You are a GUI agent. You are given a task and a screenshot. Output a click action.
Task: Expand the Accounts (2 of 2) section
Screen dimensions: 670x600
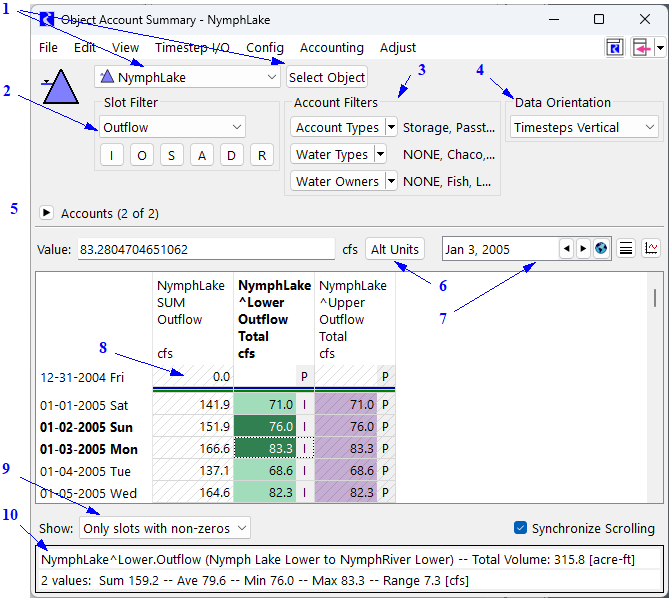pyautogui.click(x=46, y=213)
